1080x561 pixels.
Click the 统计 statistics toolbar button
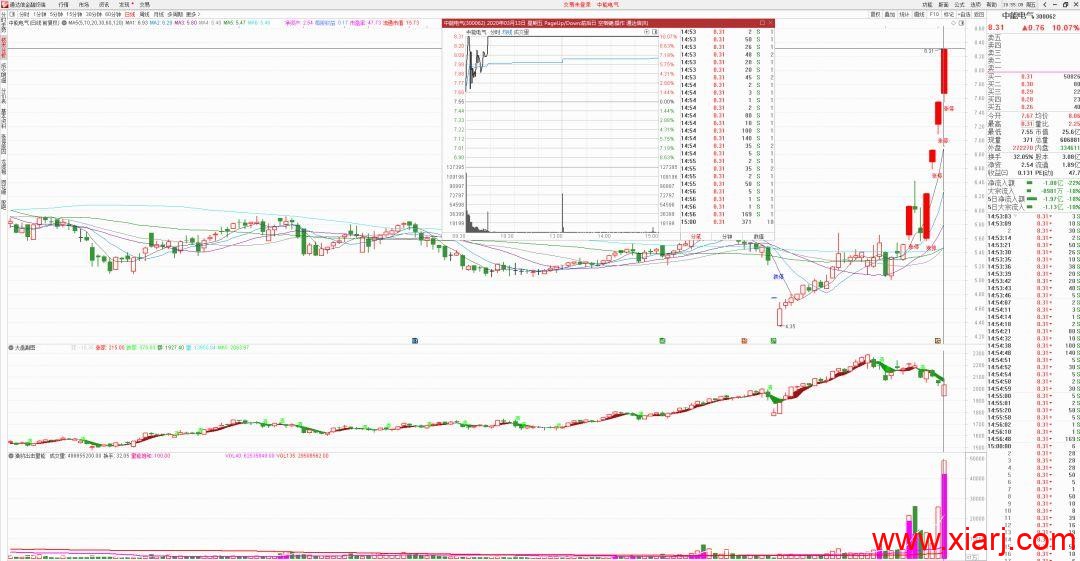click(904, 14)
